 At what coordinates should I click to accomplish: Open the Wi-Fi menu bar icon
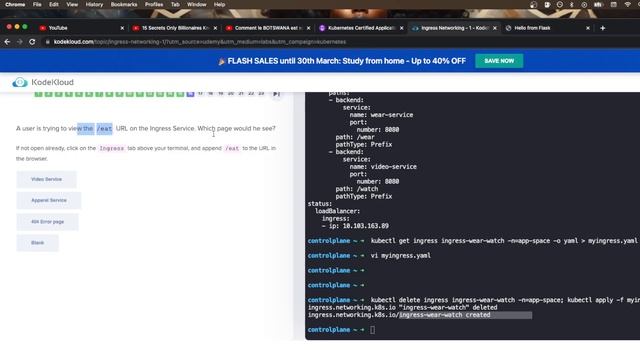tap(628, 4)
